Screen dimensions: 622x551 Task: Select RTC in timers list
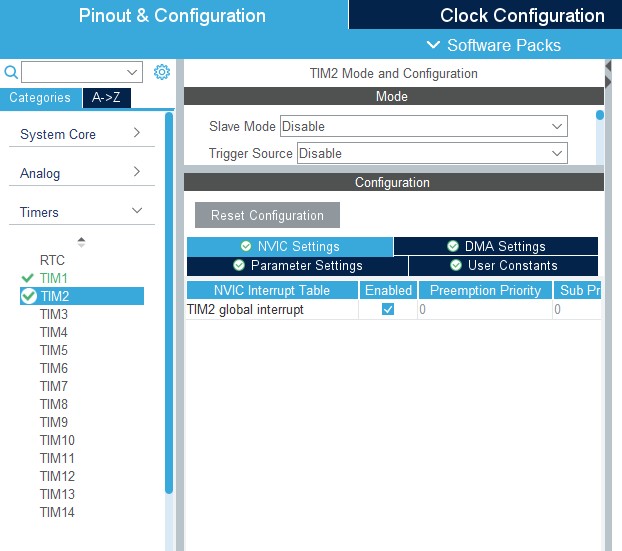pyautogui.click(x=52, y=260)
